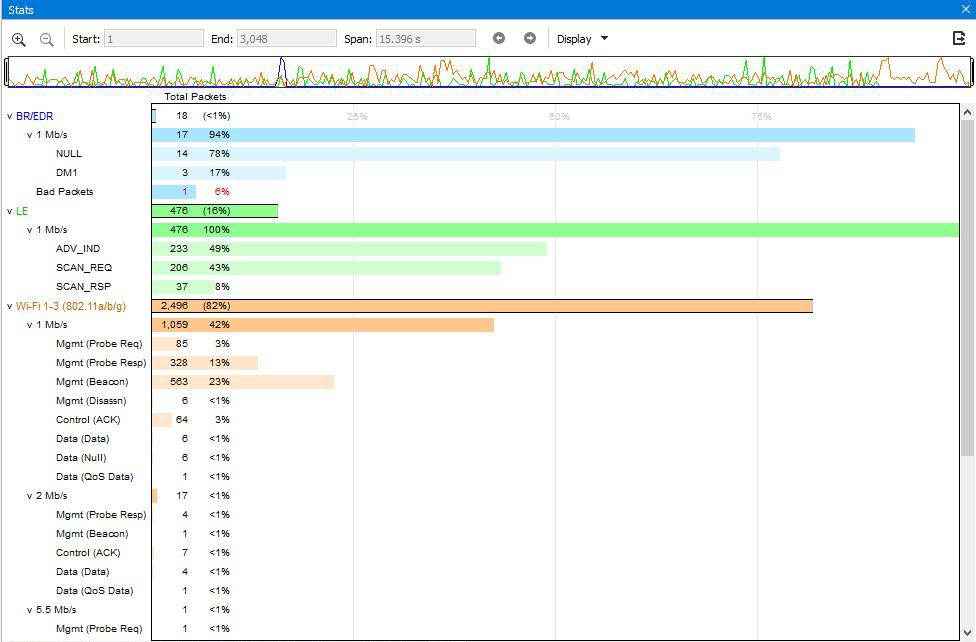This screenshot has height=642, width=976.
Task: Click the zoom in magnifier icon
Action: point(19,39)
